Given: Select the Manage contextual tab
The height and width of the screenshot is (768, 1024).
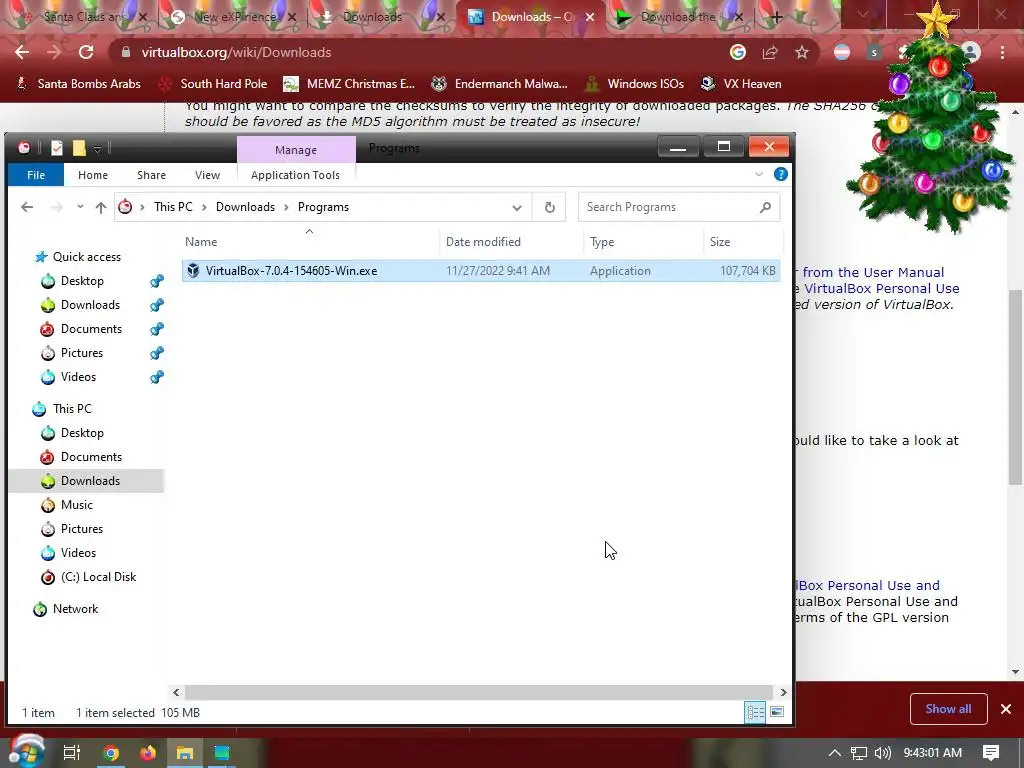Looking at the screenshot, I should tap(296, 150).
